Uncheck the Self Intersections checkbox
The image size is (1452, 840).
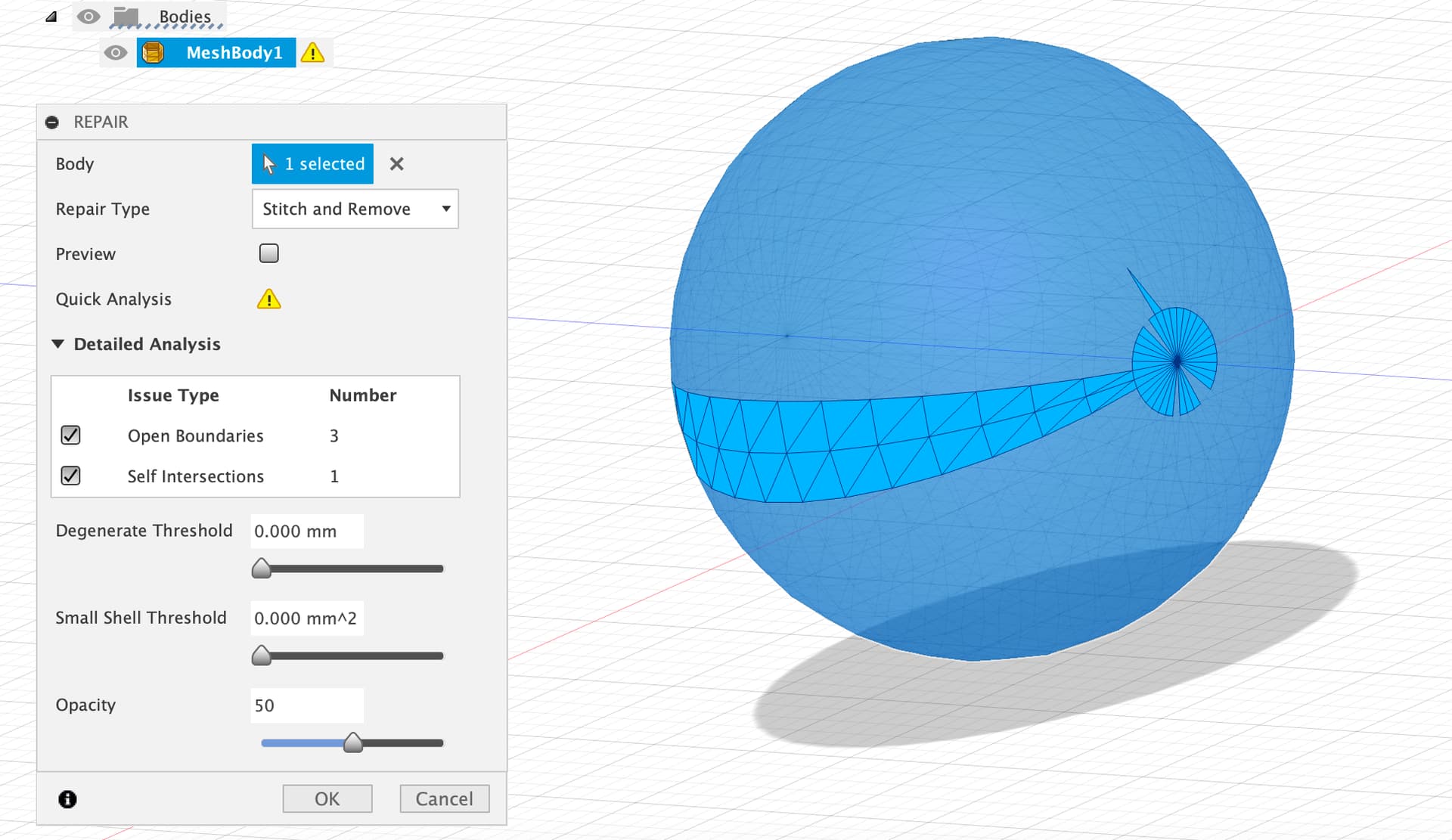coord(70,476)
